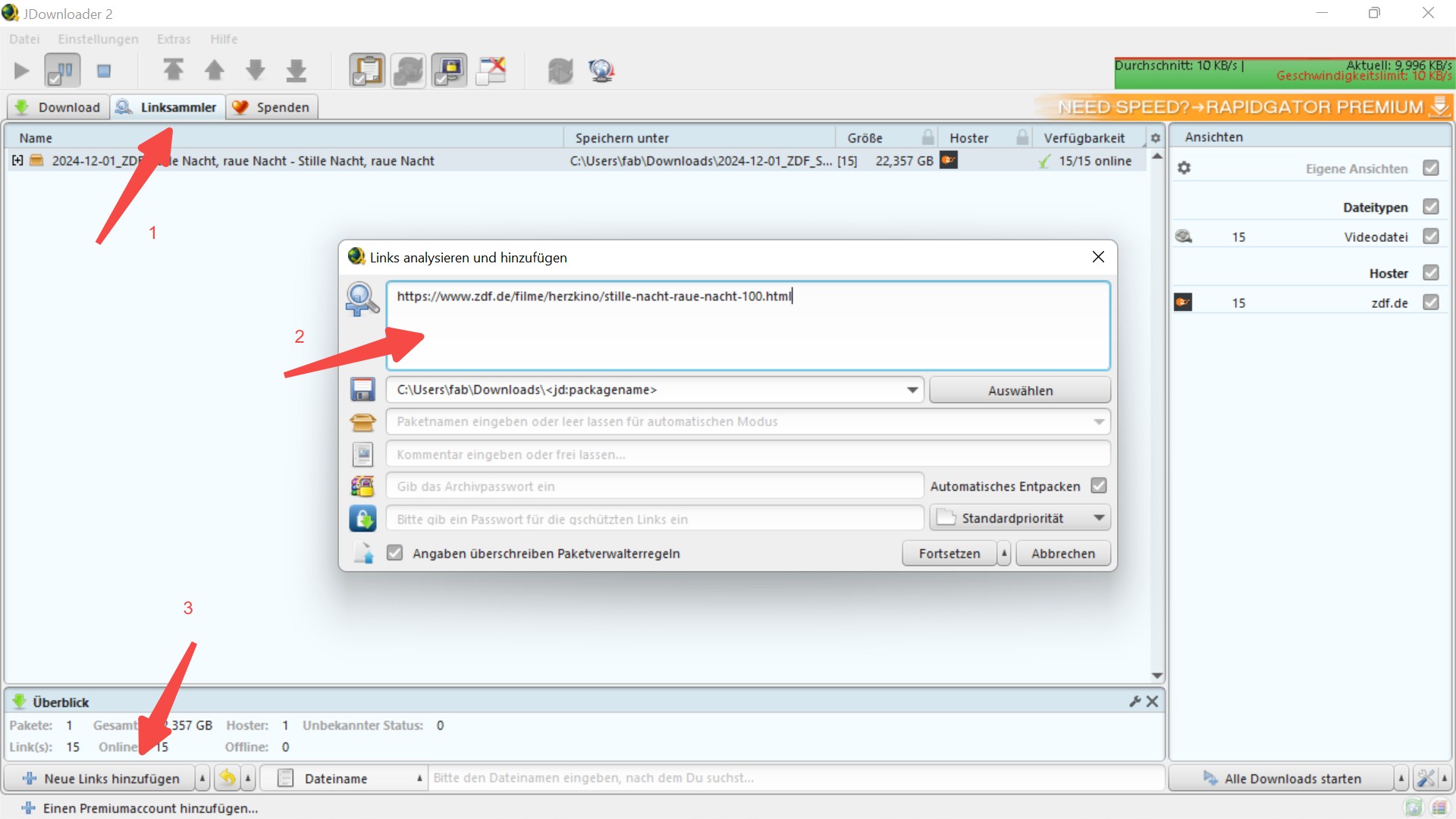Screen dimensions: 1456x819
Task: Toggle the Dateitypen checkbox
Action: click(1431, 206)
